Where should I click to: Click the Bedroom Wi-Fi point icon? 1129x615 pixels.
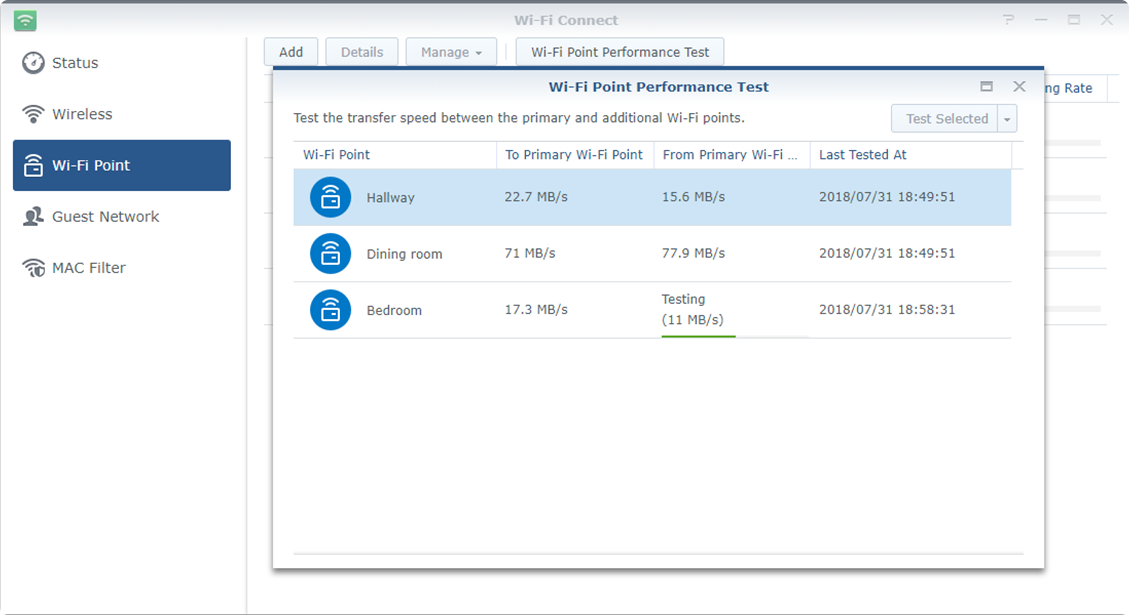[x=330, y=310]
